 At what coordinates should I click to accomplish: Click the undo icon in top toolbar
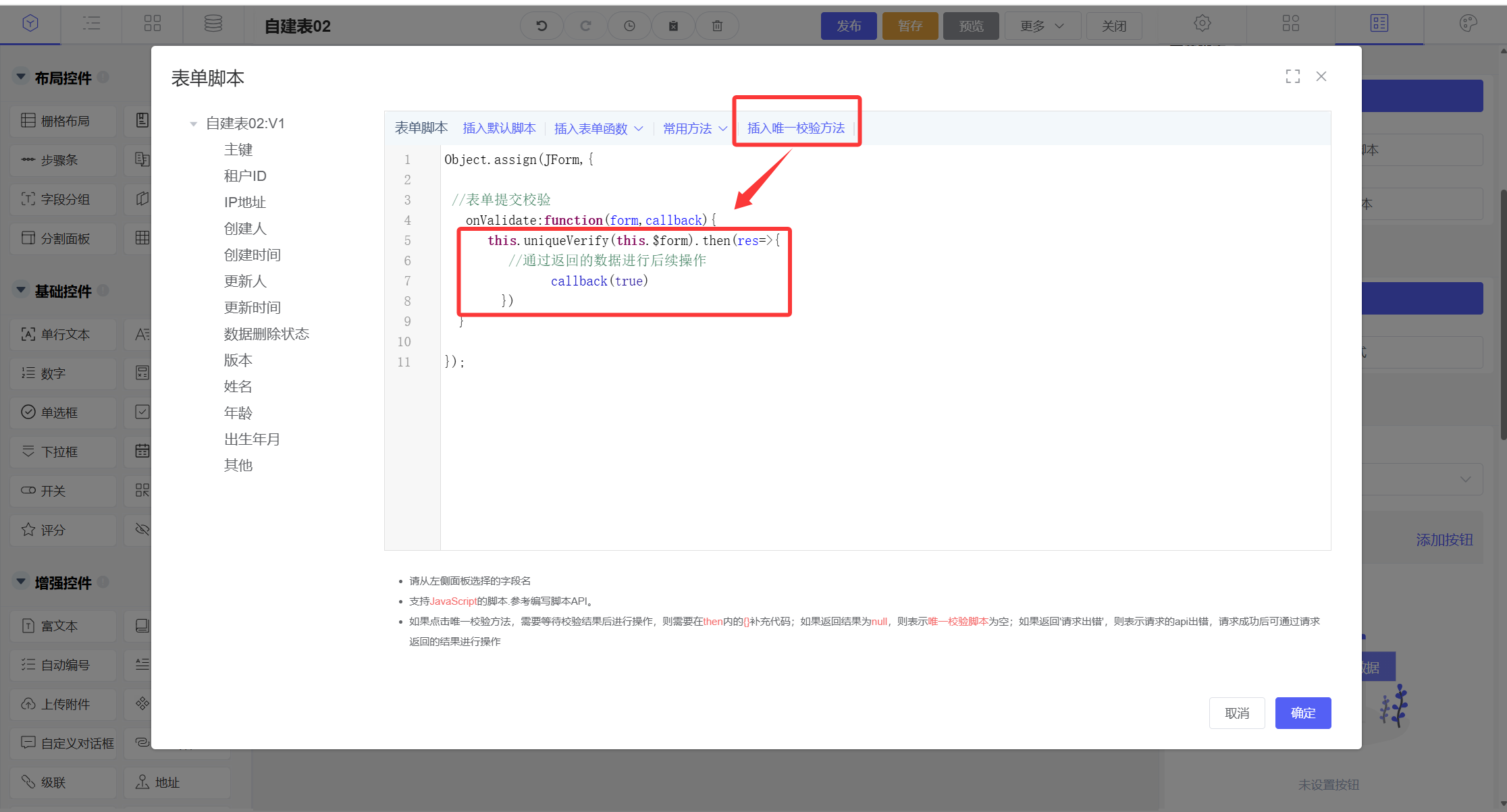point(541,26)
